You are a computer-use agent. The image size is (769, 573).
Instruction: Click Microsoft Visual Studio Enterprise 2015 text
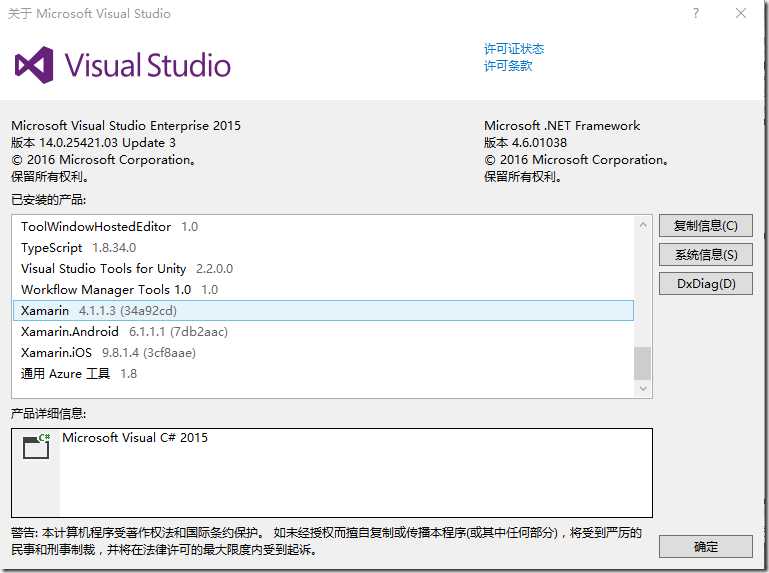point(126,126)
